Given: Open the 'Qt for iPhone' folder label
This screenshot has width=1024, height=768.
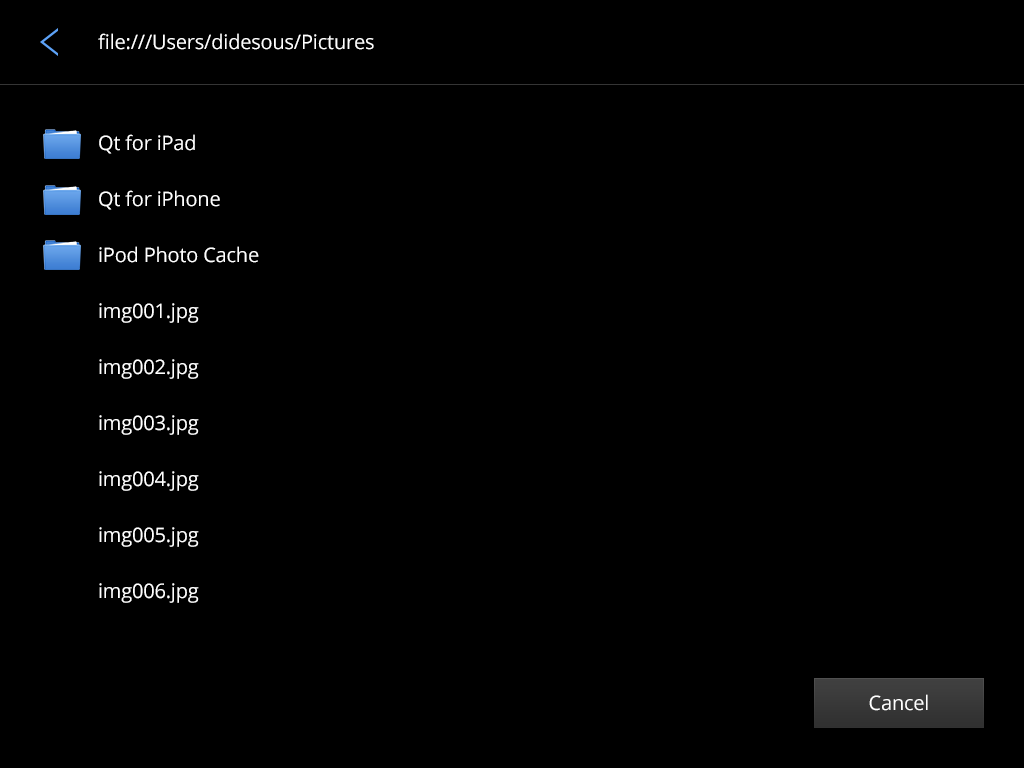Looking at the screenshot, I should click(x=159, y=199).
